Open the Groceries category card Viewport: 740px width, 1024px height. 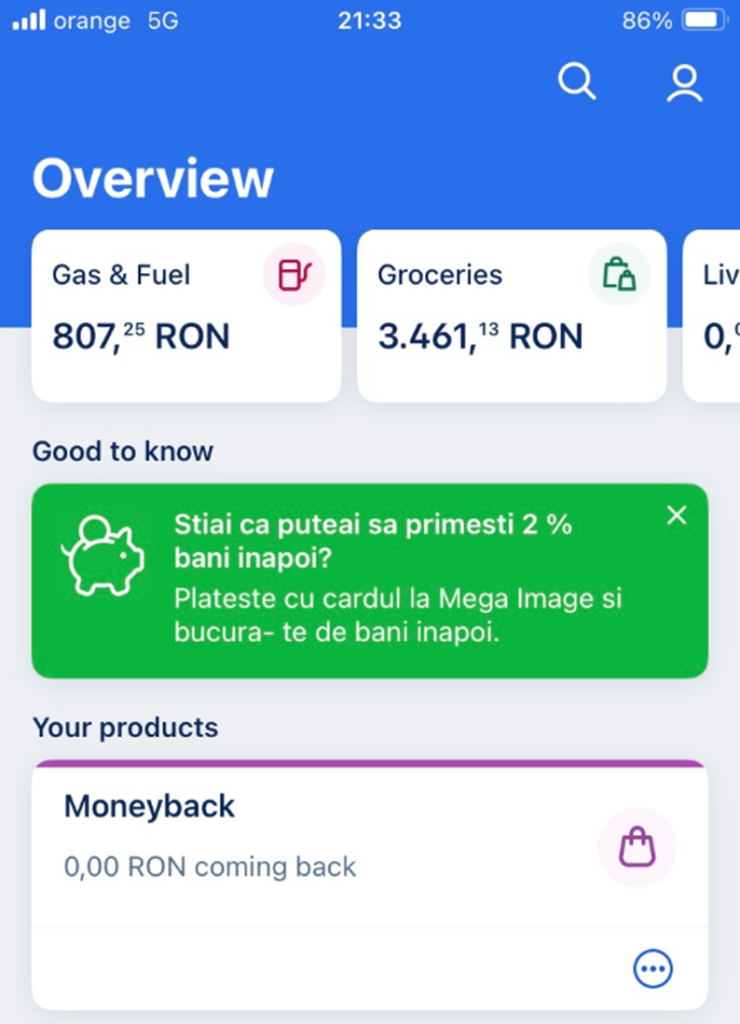[511, 315]
